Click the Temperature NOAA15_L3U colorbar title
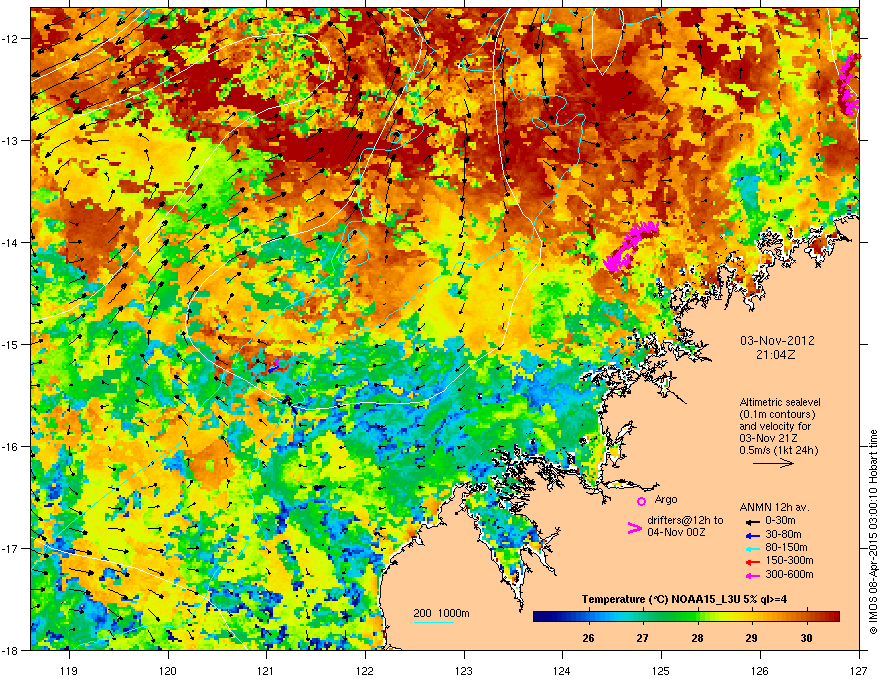Screen dimensions: 880x680 pyautogui.click(x=684, y=599)
